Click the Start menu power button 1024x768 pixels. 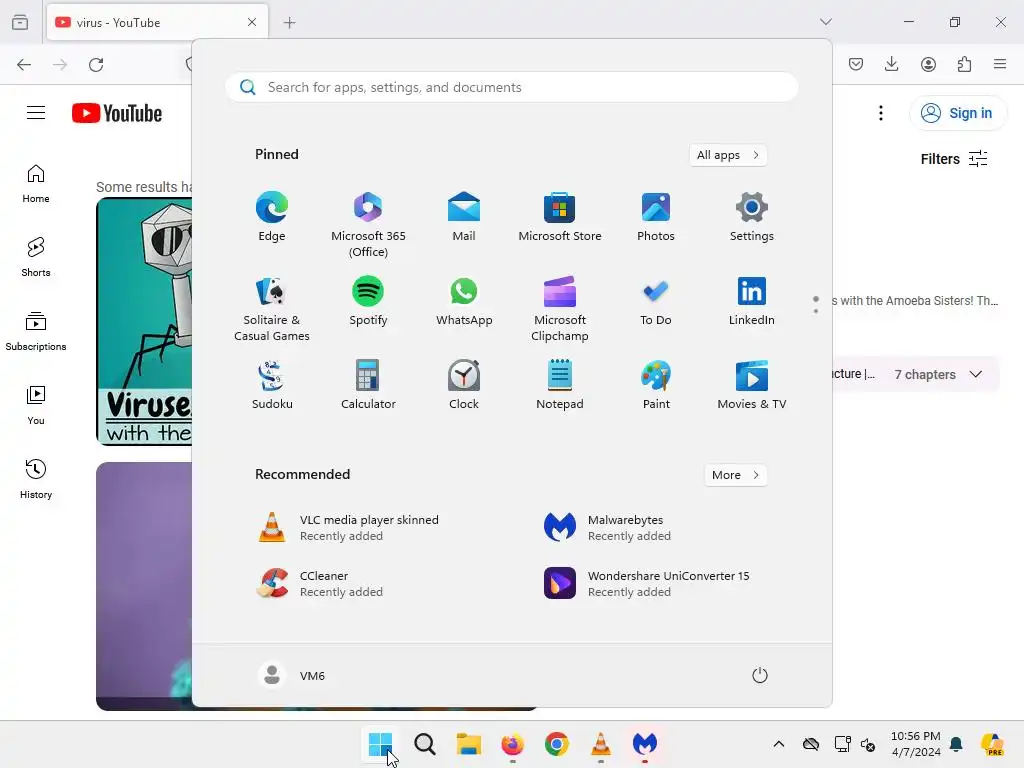click(760, 675)
